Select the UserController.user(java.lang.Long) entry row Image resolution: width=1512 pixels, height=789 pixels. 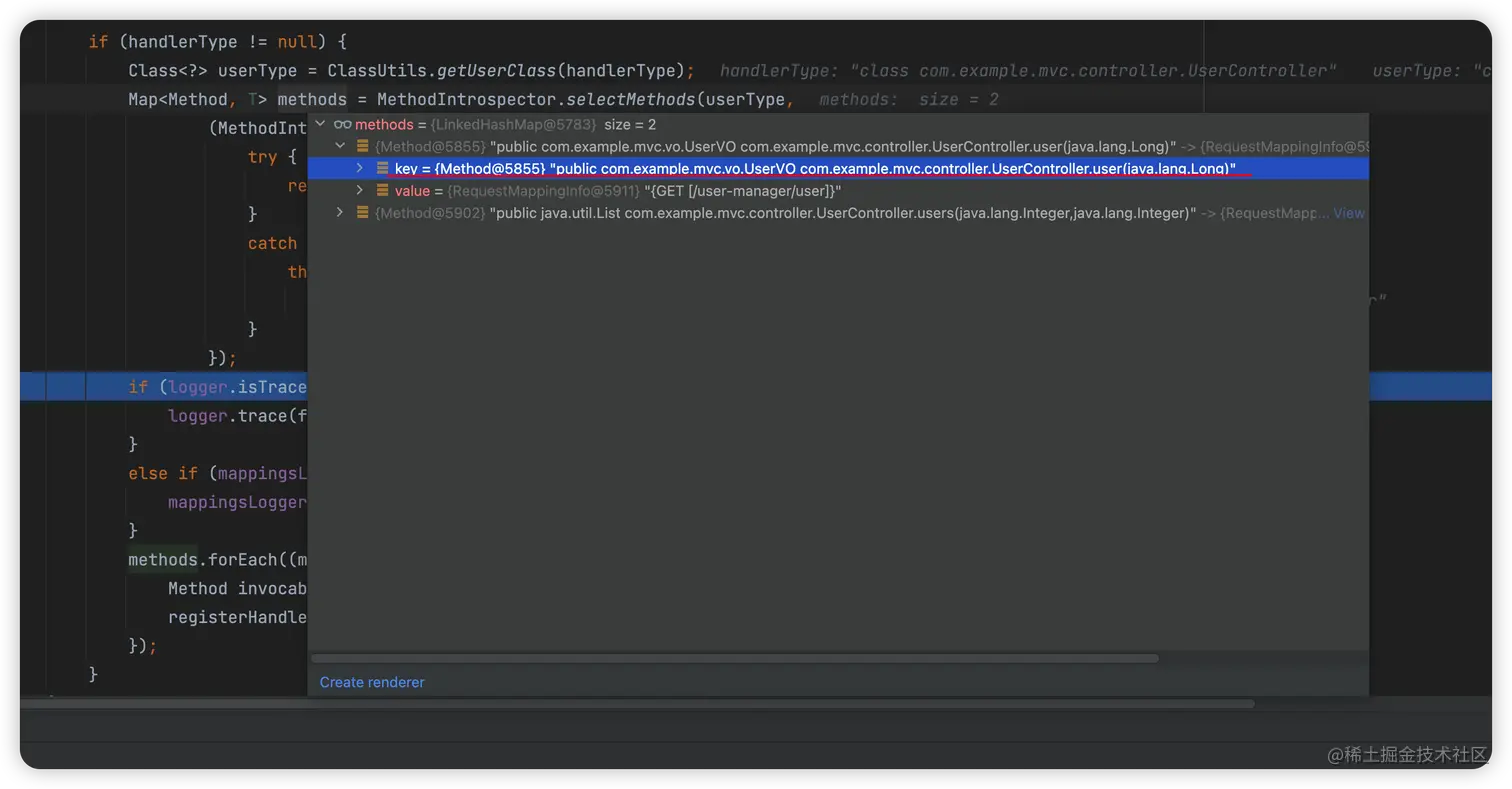pos(838,147)
